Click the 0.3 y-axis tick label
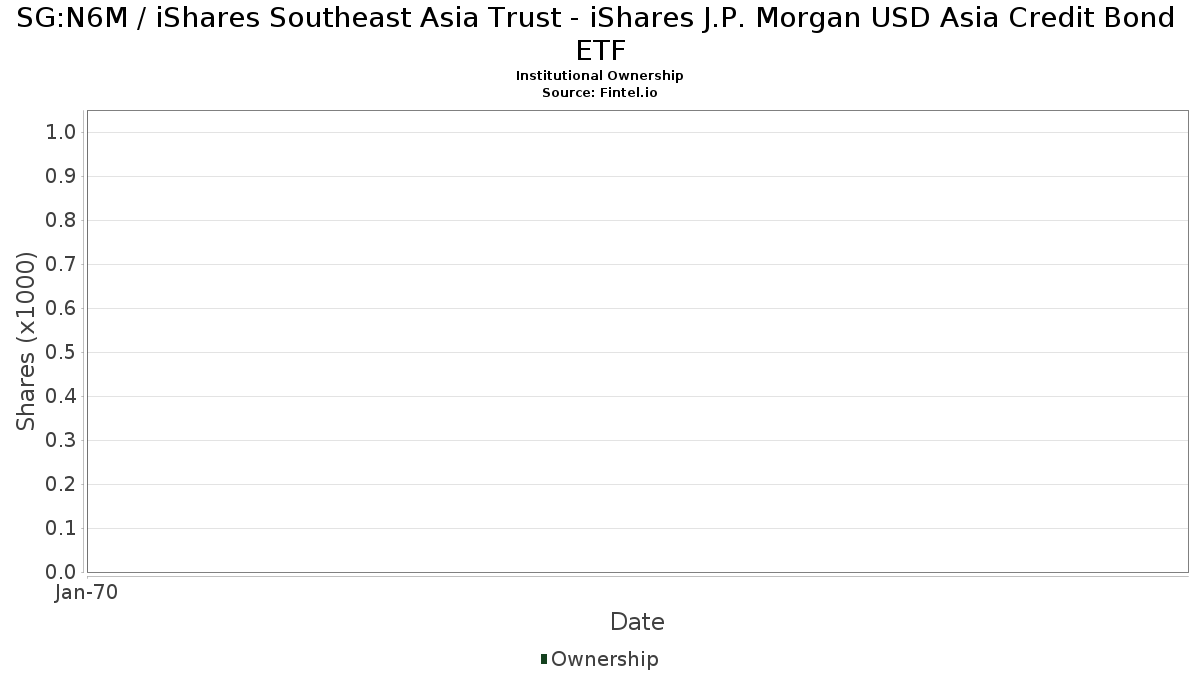 [61, 441]
